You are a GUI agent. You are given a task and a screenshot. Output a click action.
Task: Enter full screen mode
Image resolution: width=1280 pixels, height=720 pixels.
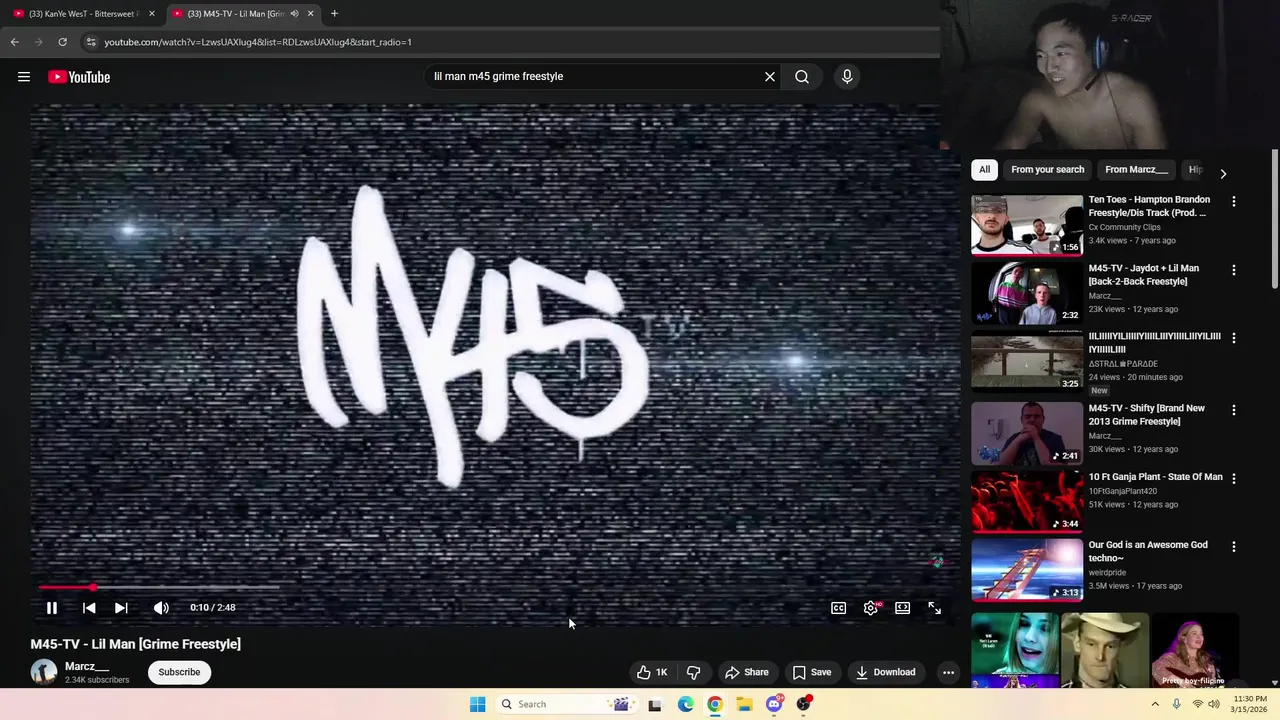[x=935, y=607]
